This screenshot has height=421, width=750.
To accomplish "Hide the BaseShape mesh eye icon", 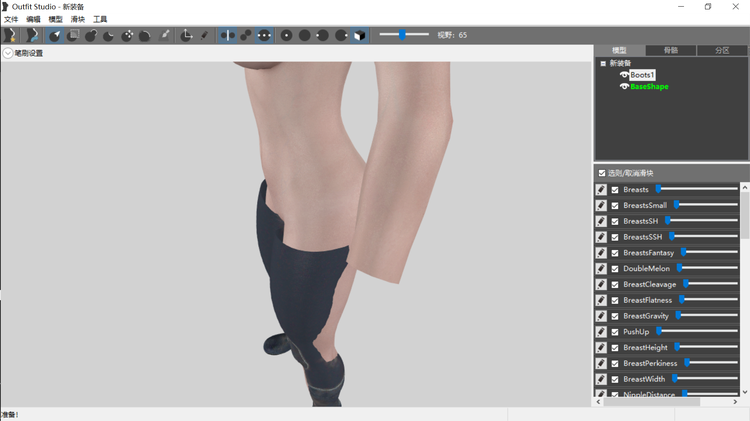I will (624, 86).
